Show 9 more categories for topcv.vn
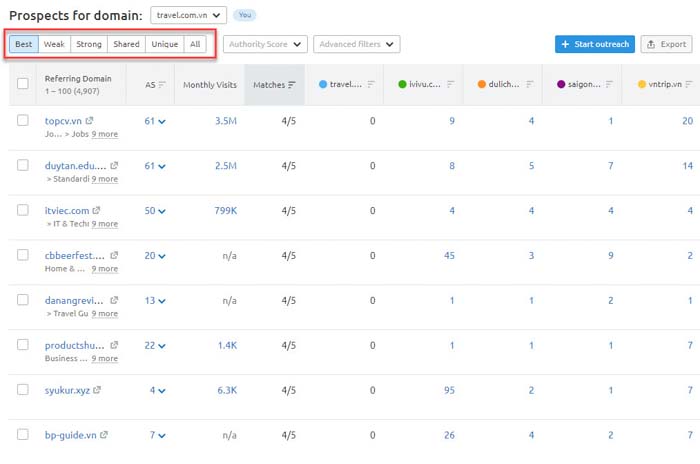This screenshot has width=700, height=464. tap(105, 134)
